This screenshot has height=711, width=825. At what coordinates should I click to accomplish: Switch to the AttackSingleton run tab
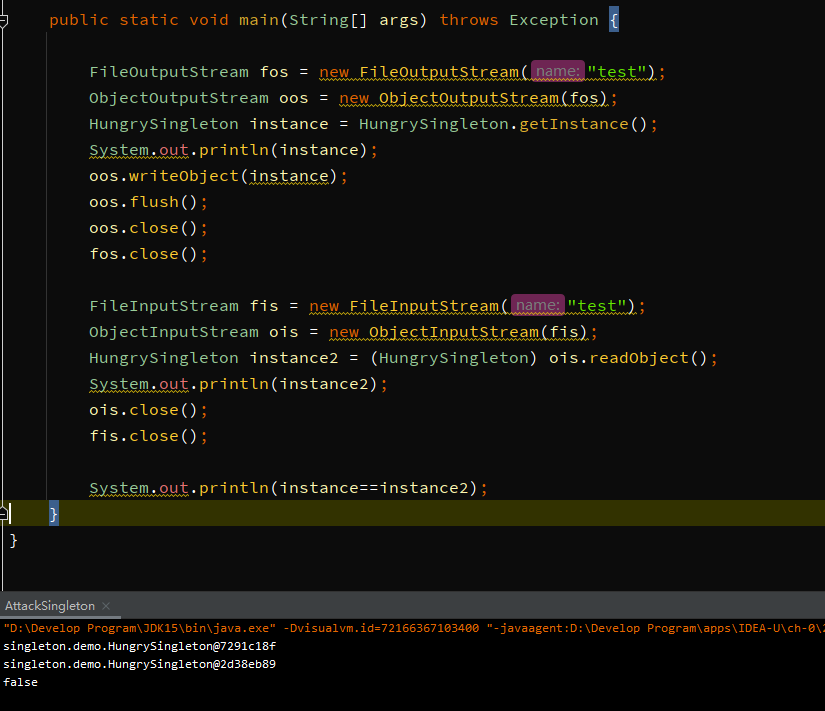click(50, 606)
